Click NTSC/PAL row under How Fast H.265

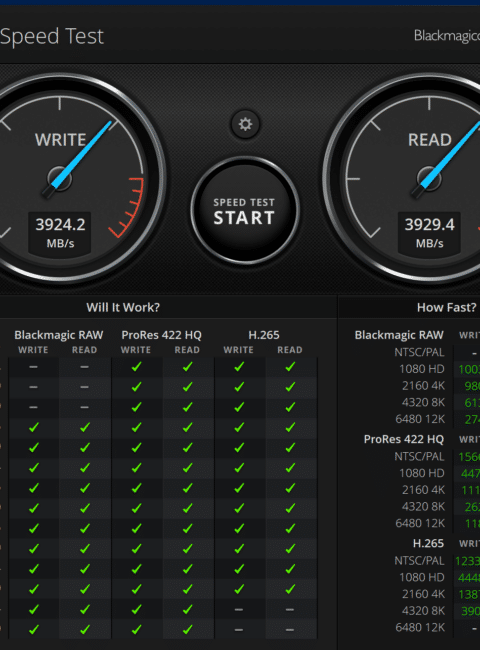pyautogui.click(x=419, y=560)
